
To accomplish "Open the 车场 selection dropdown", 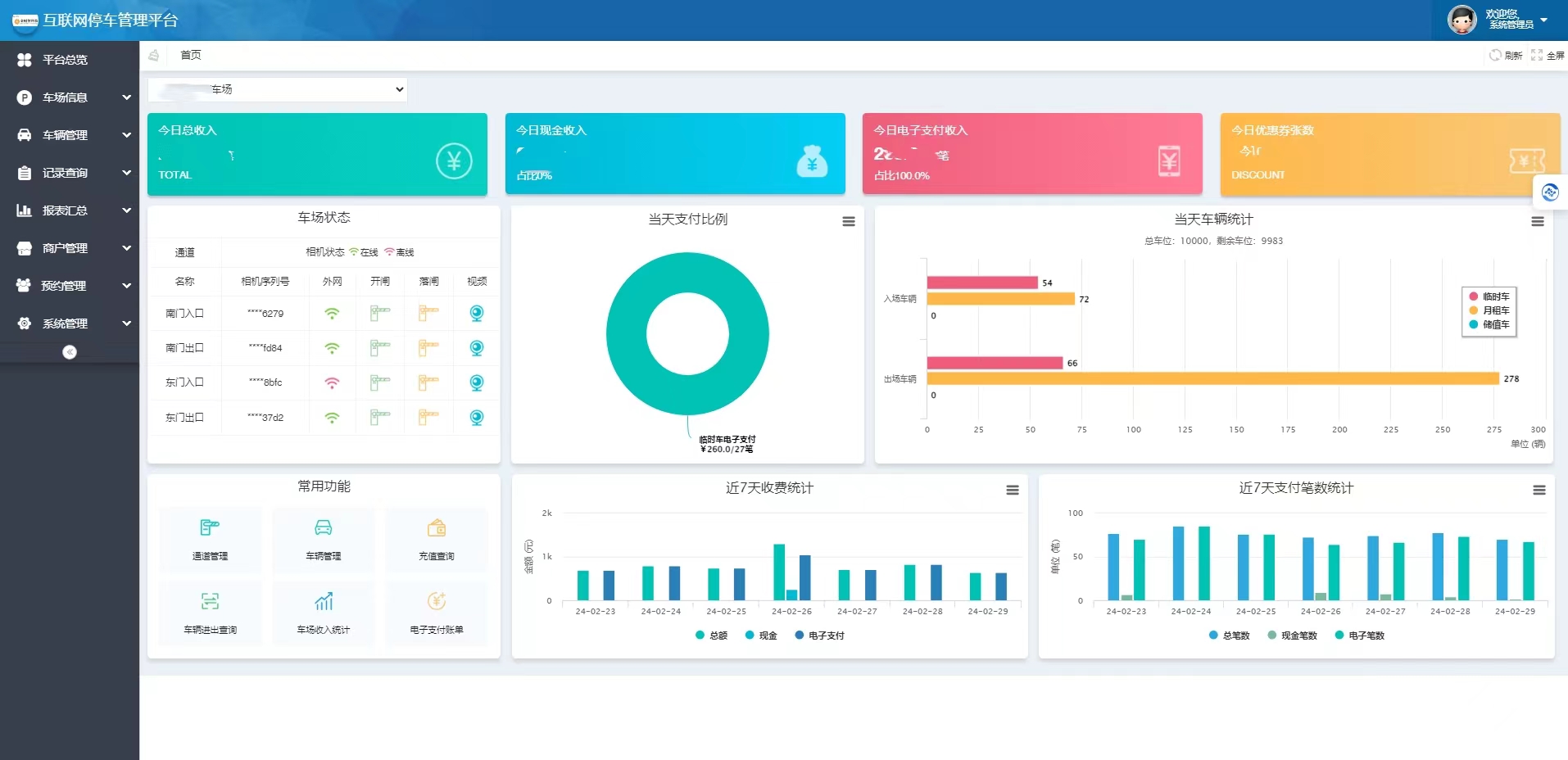I will click(277, 89).
